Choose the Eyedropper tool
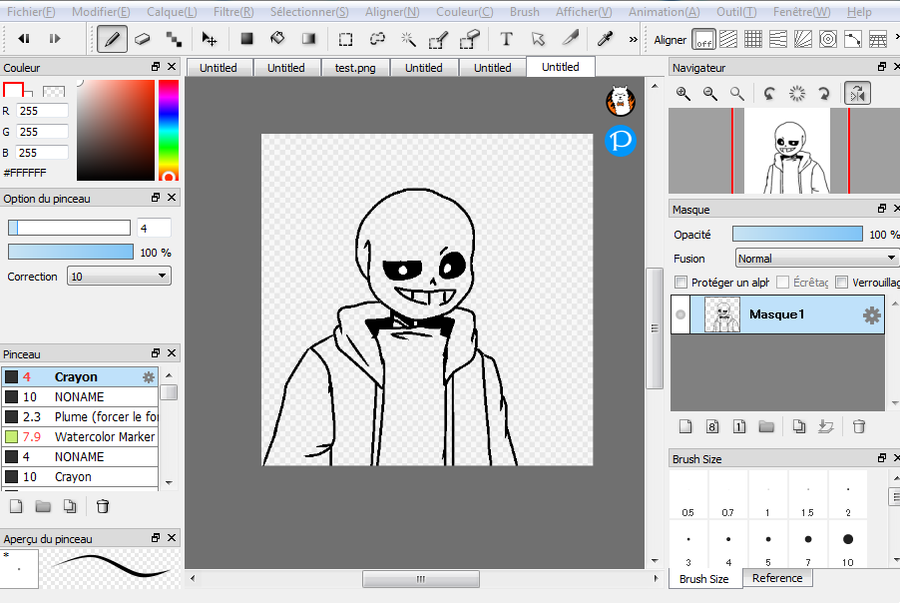Screen dimensions: 900x603 click(x=604, y=39)
